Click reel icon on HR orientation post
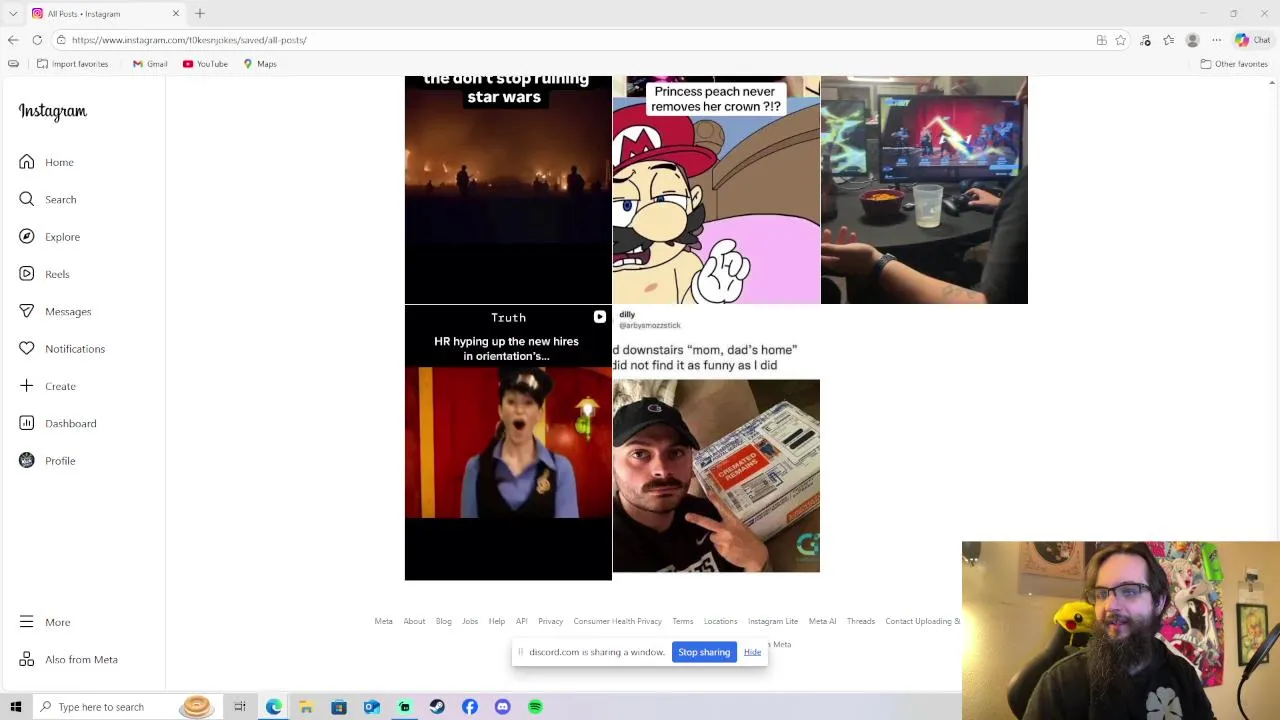 [599, 317]
